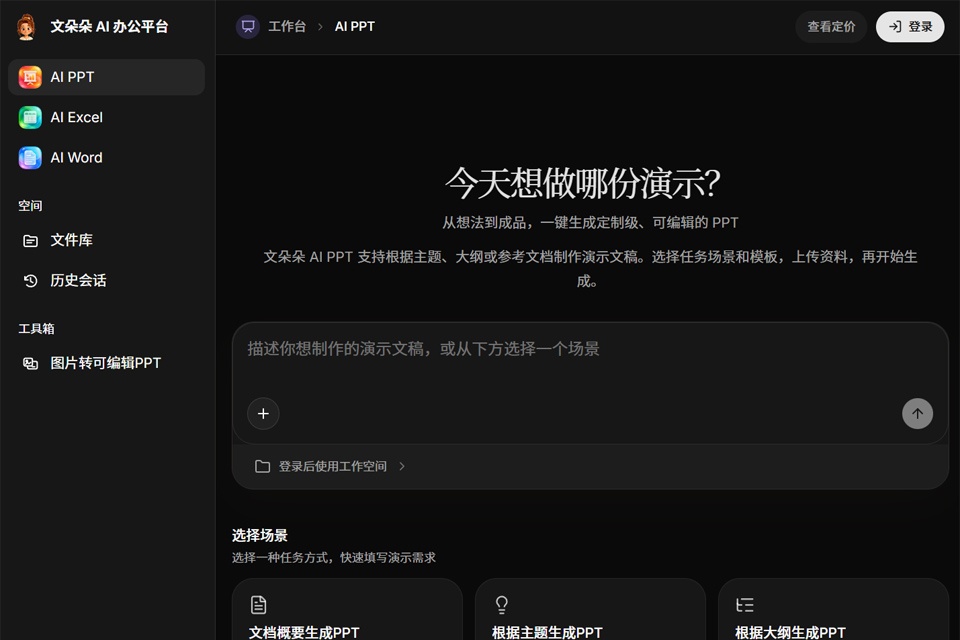Open 登录后使用工作空间 link
The width and height of the screenshot is (960, 640).
click(332, 467)
